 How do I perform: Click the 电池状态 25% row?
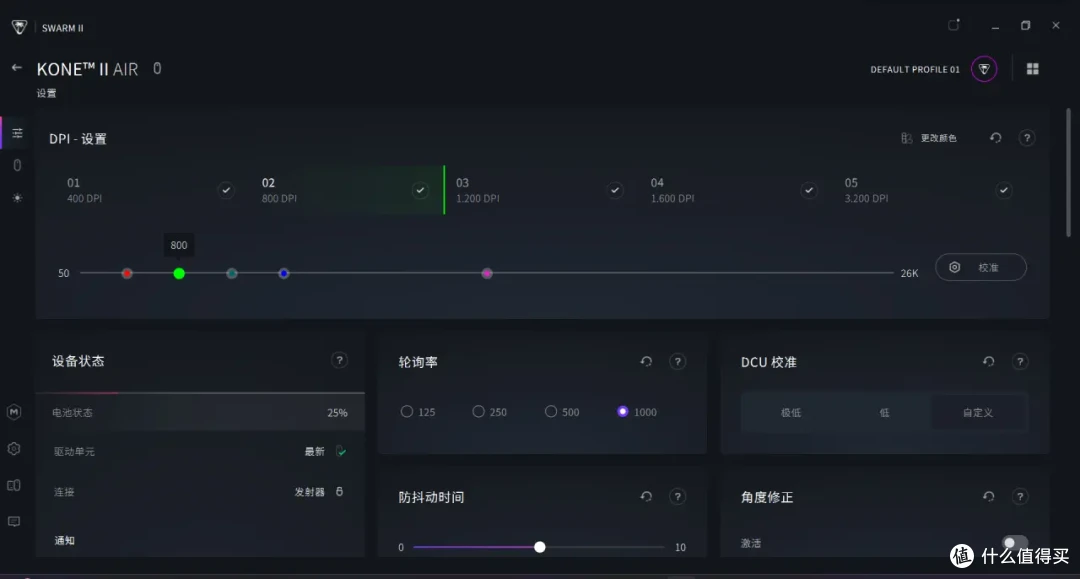click(200, 412)
